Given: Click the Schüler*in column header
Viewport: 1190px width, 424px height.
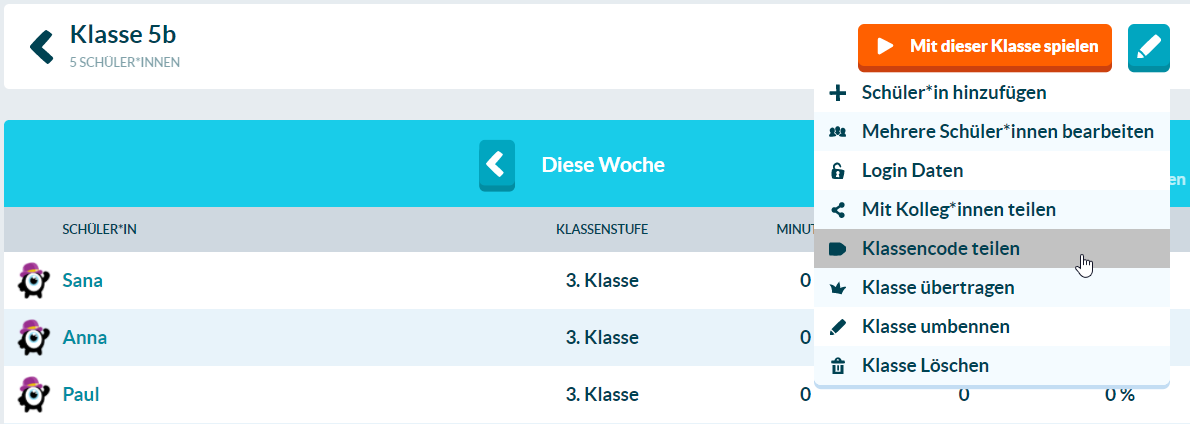Looking at the screenshot, I should click(x=99, y=230).
